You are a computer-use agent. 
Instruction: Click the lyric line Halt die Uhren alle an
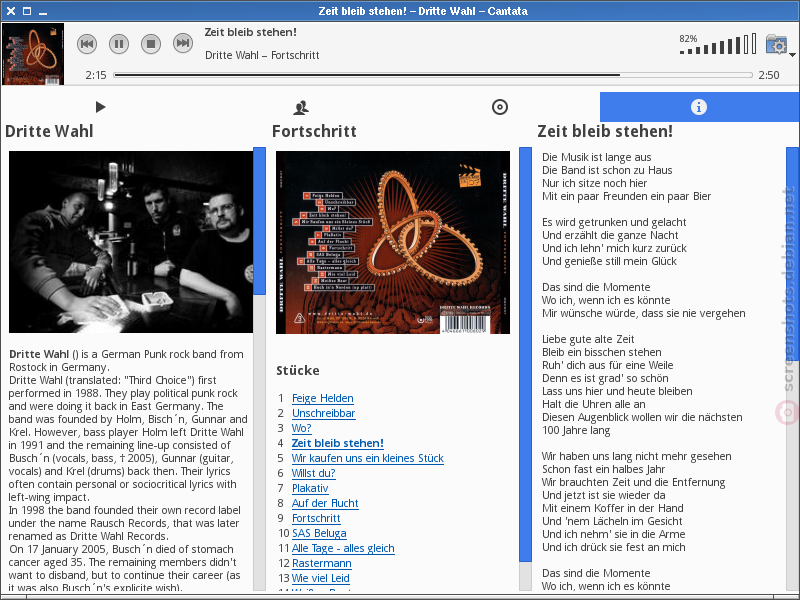click(x=594, y=404)
